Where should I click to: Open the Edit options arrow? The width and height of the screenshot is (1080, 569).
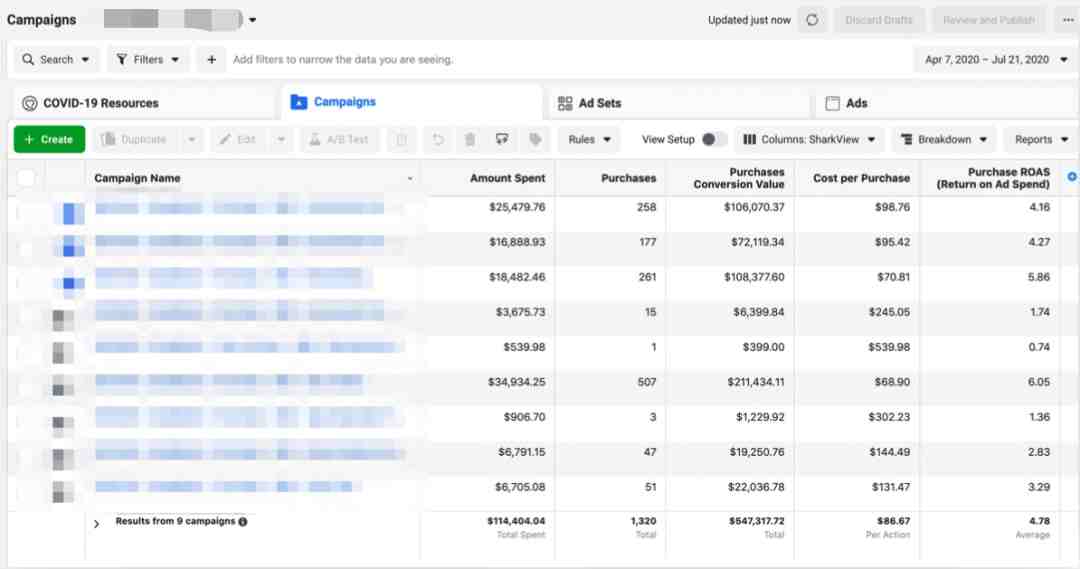coord(281,139)
